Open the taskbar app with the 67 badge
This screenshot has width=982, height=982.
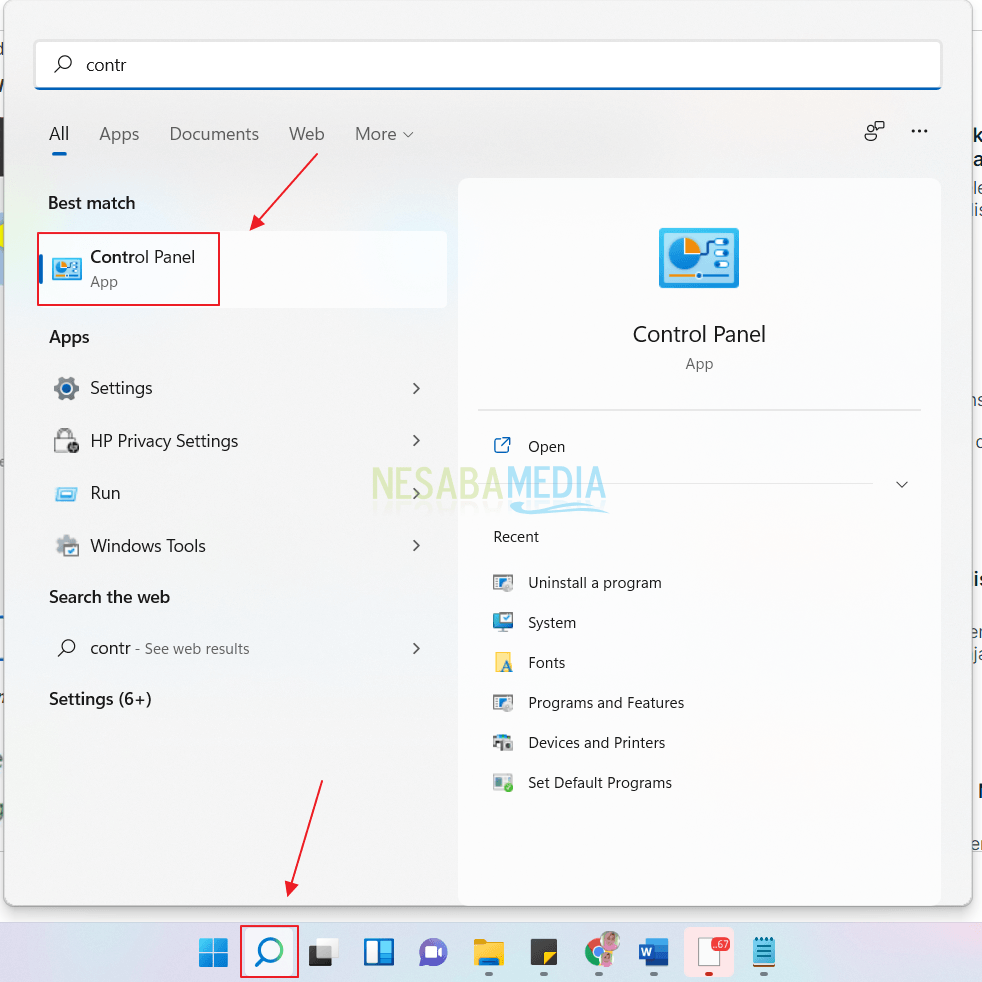click(709, 953)
